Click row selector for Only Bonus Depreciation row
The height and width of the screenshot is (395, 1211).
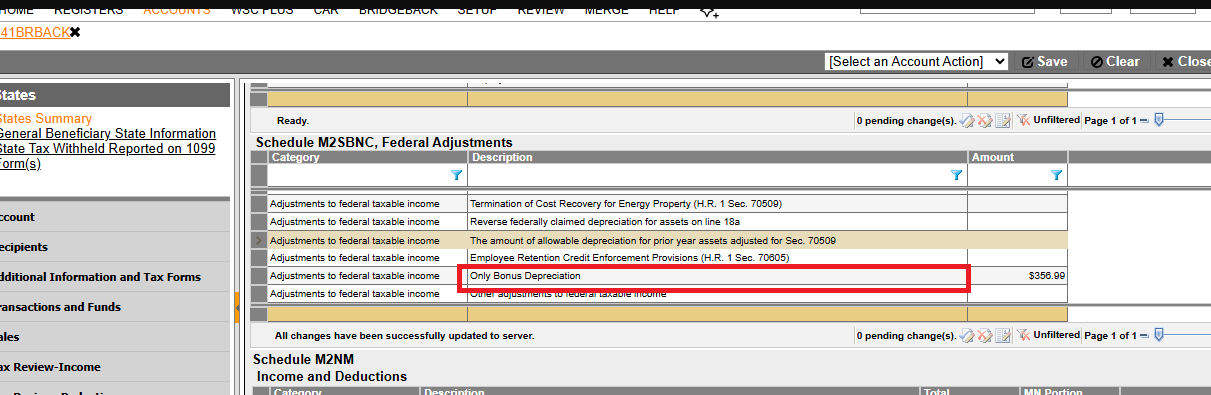tap(259, 275)
